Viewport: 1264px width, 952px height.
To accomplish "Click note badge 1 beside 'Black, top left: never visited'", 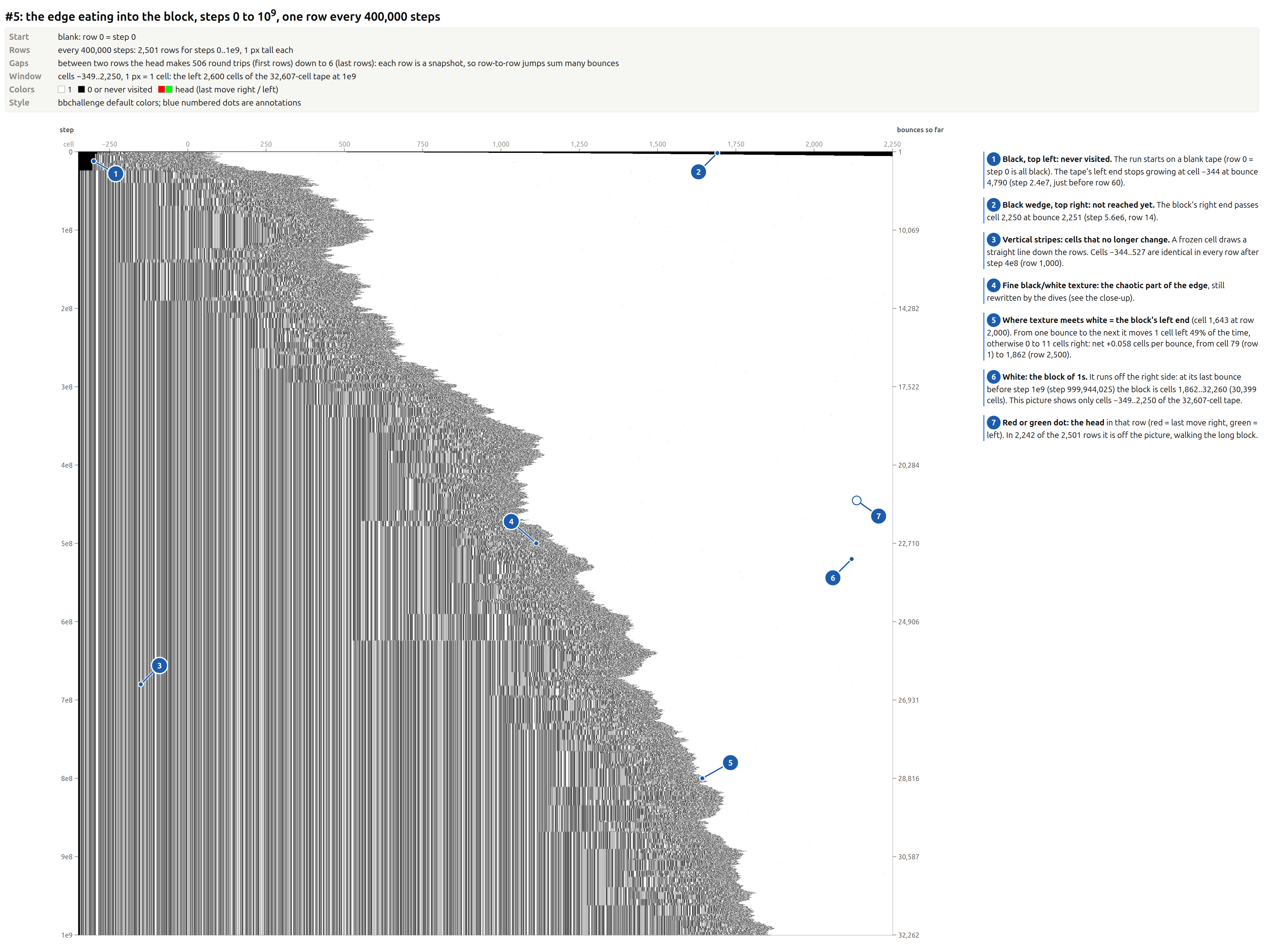I will 994,159.
